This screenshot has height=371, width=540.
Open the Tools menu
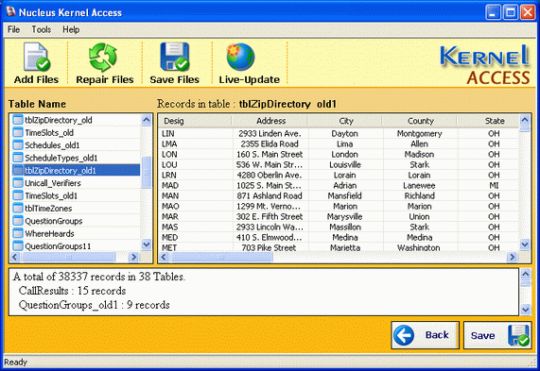tap(41, 30)
